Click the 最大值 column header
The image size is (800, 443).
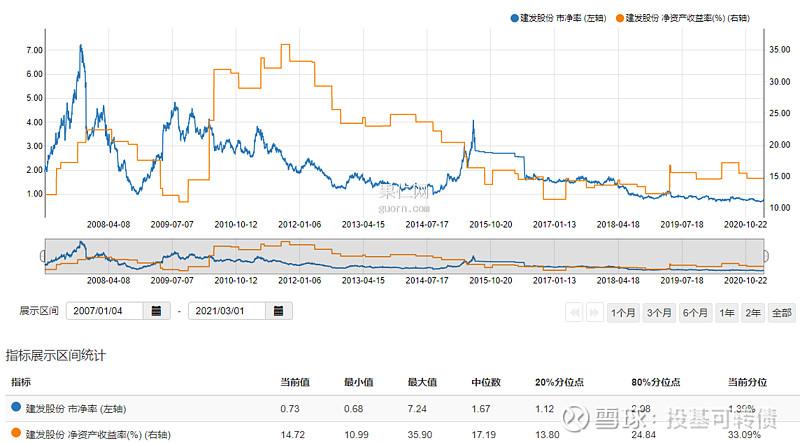[x=422, y=382]
